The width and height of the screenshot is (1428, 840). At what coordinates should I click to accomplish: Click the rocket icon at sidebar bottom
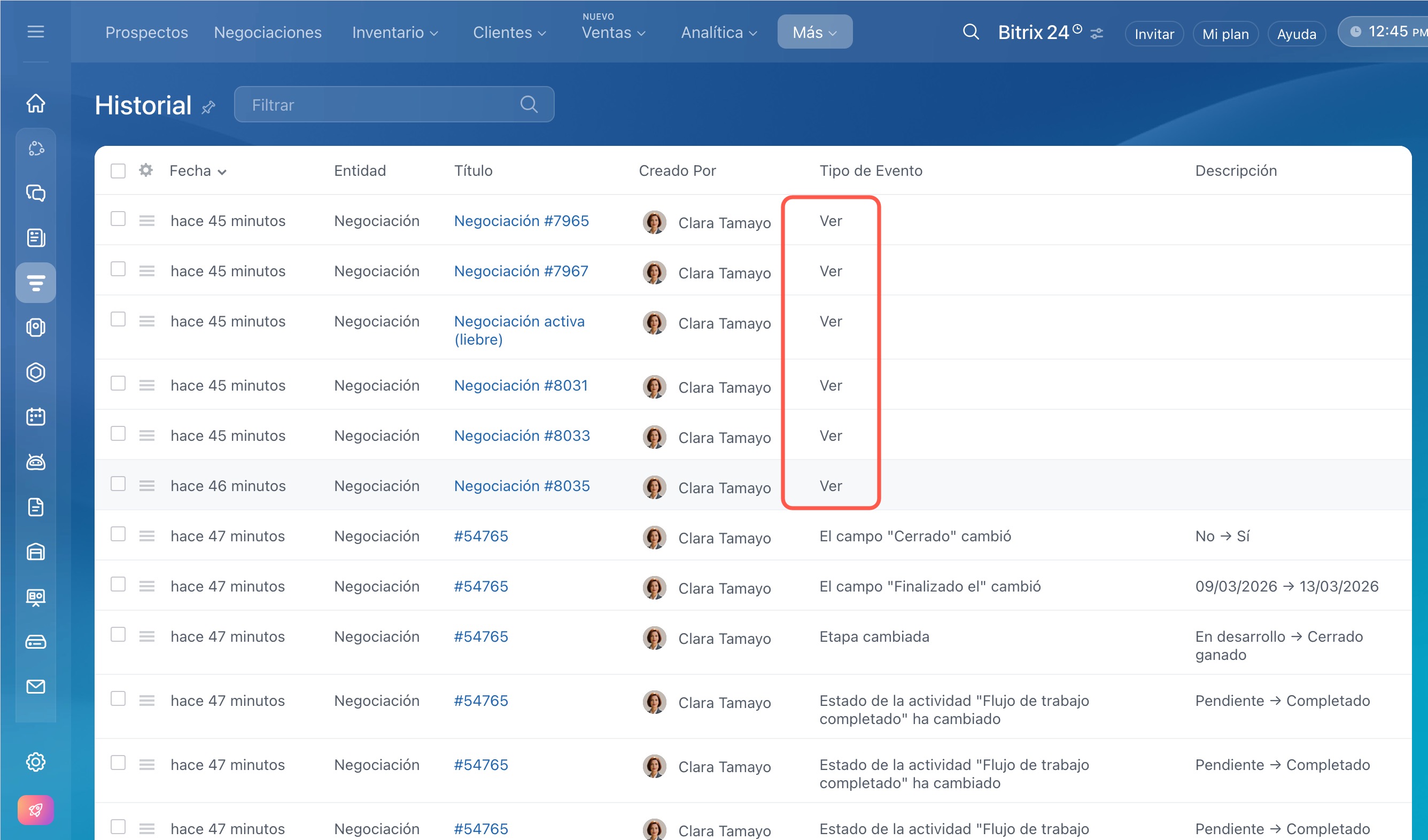point(36,810)
